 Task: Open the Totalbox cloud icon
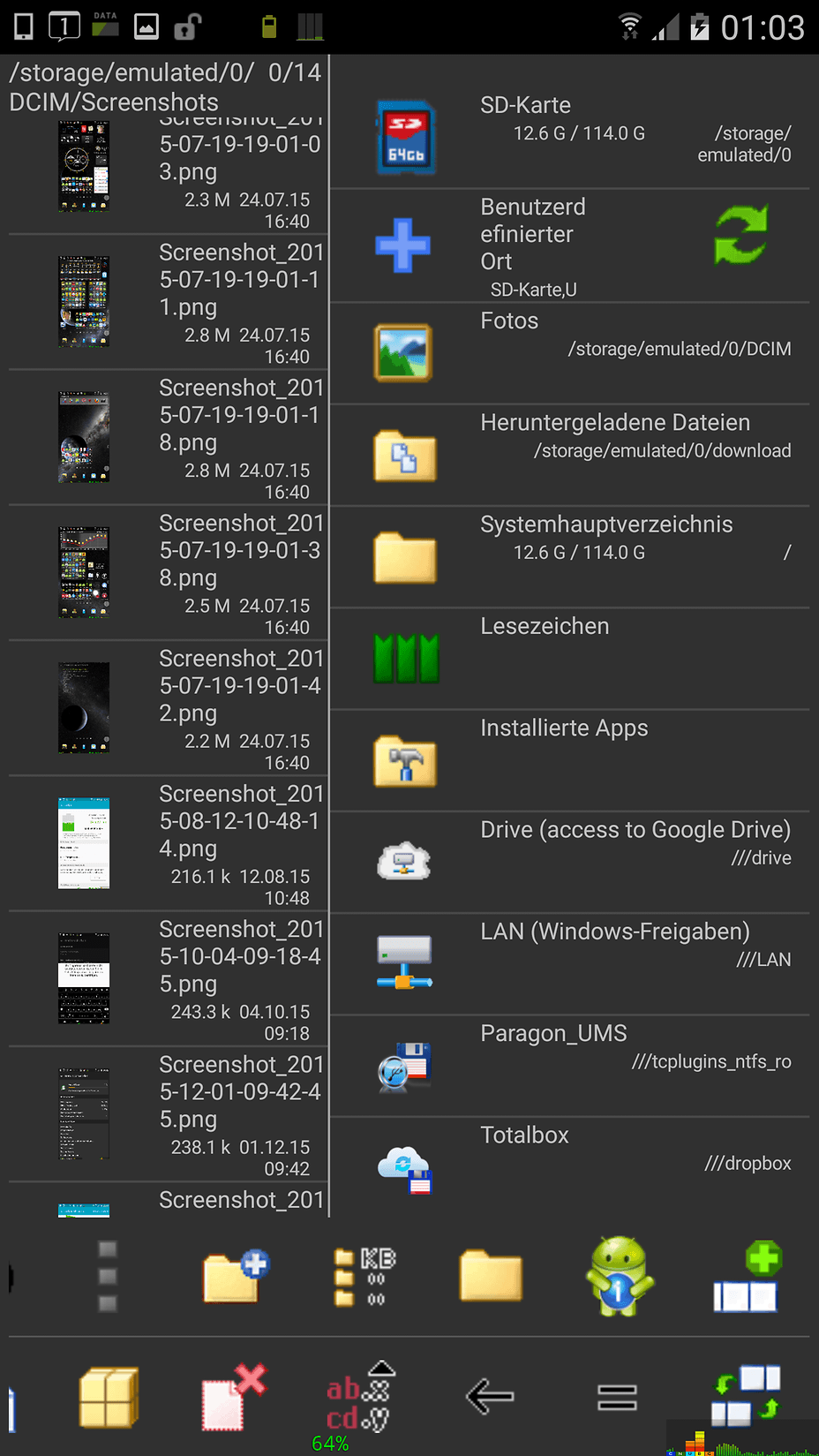(x=404, y=1170)
